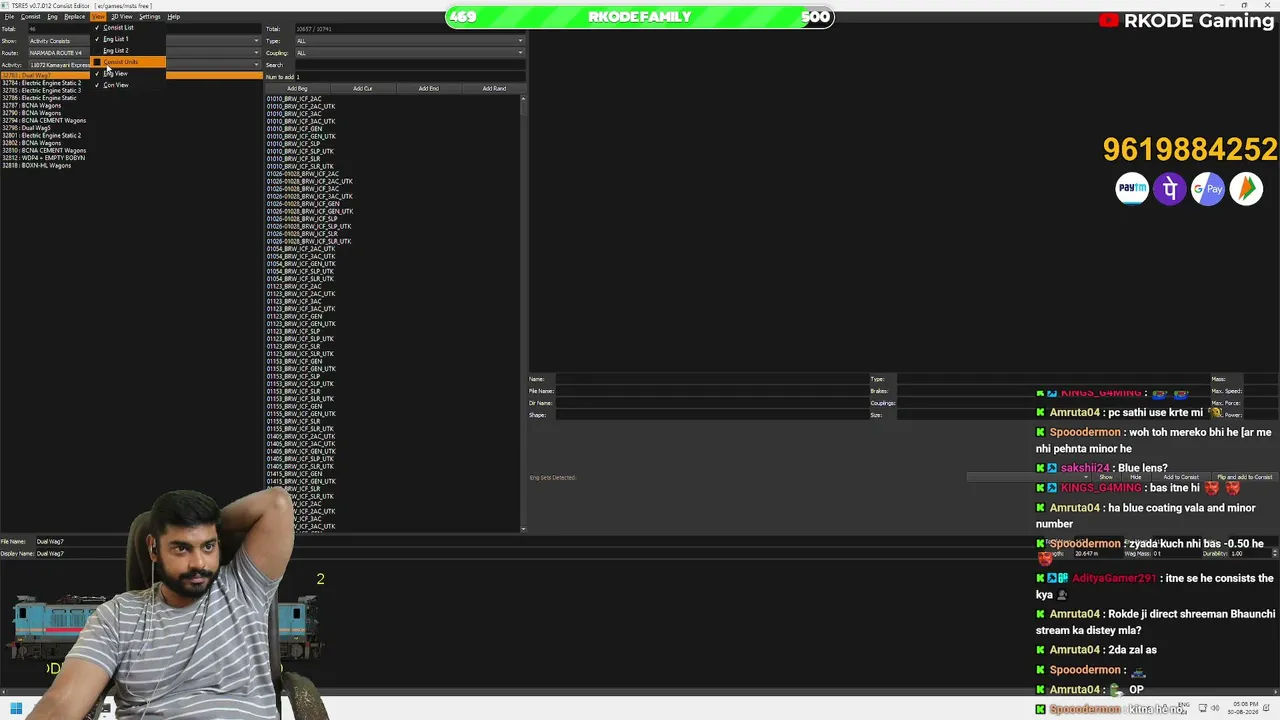Open the File menu

pos(9,17)
